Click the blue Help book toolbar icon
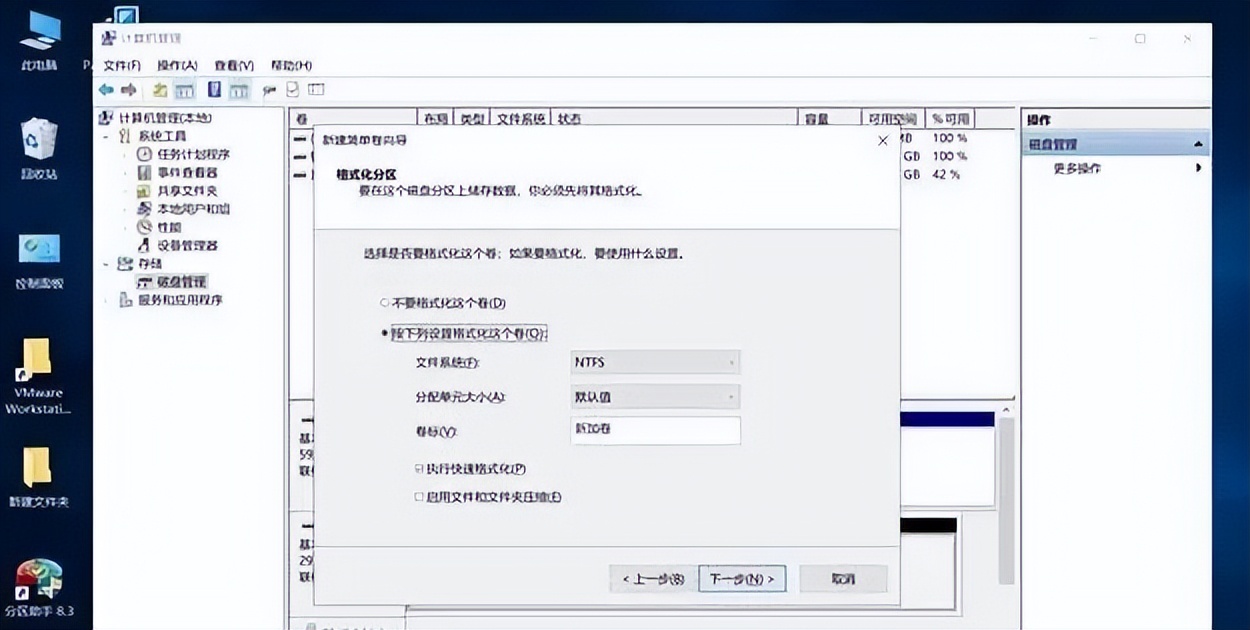Image resolution: width=1250 pixels, height=630 pixels. click(x=214, y=90)
